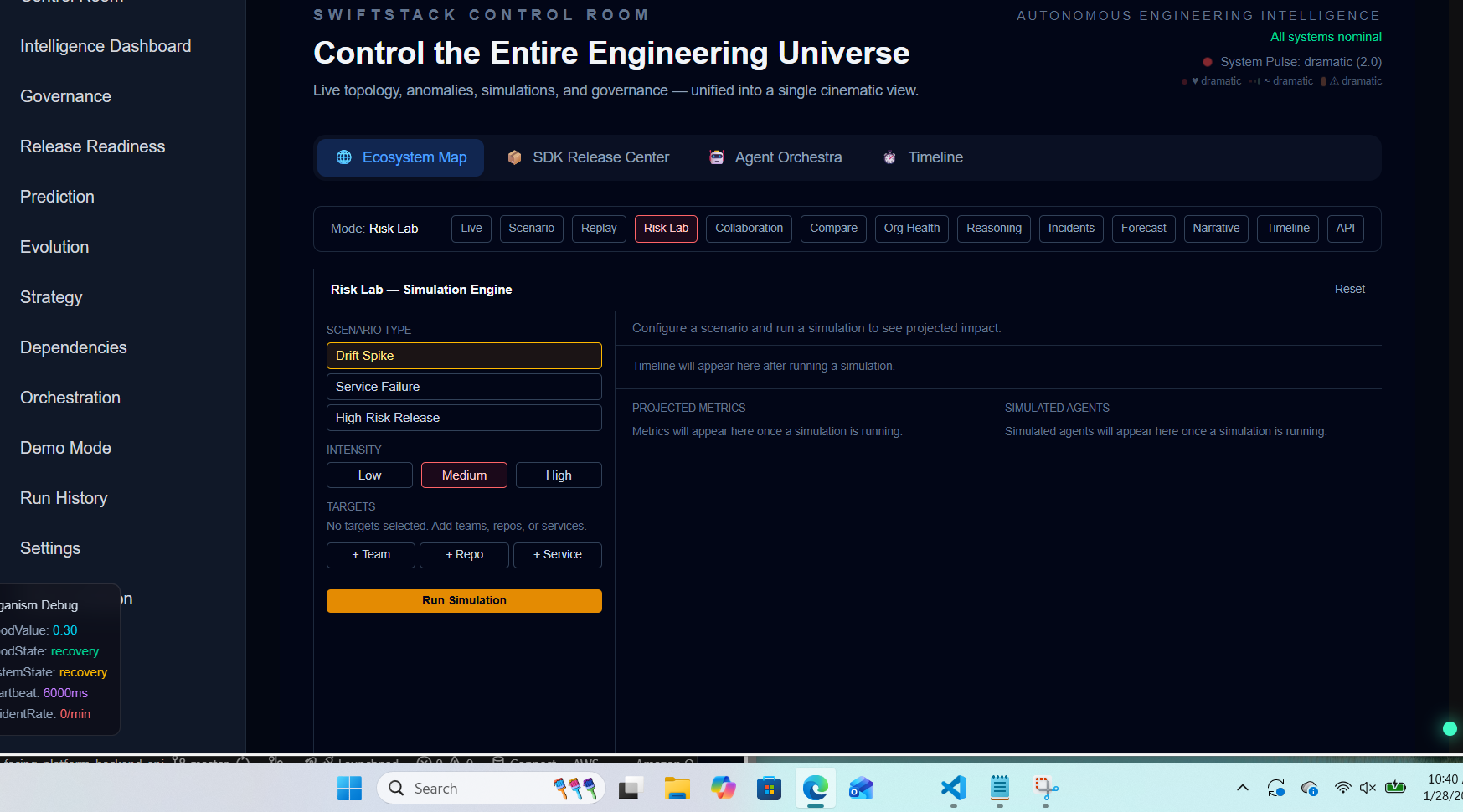Screen dimensions: 1463x812
Task: Click the SDK Release Center package icon
Action: 514,157
